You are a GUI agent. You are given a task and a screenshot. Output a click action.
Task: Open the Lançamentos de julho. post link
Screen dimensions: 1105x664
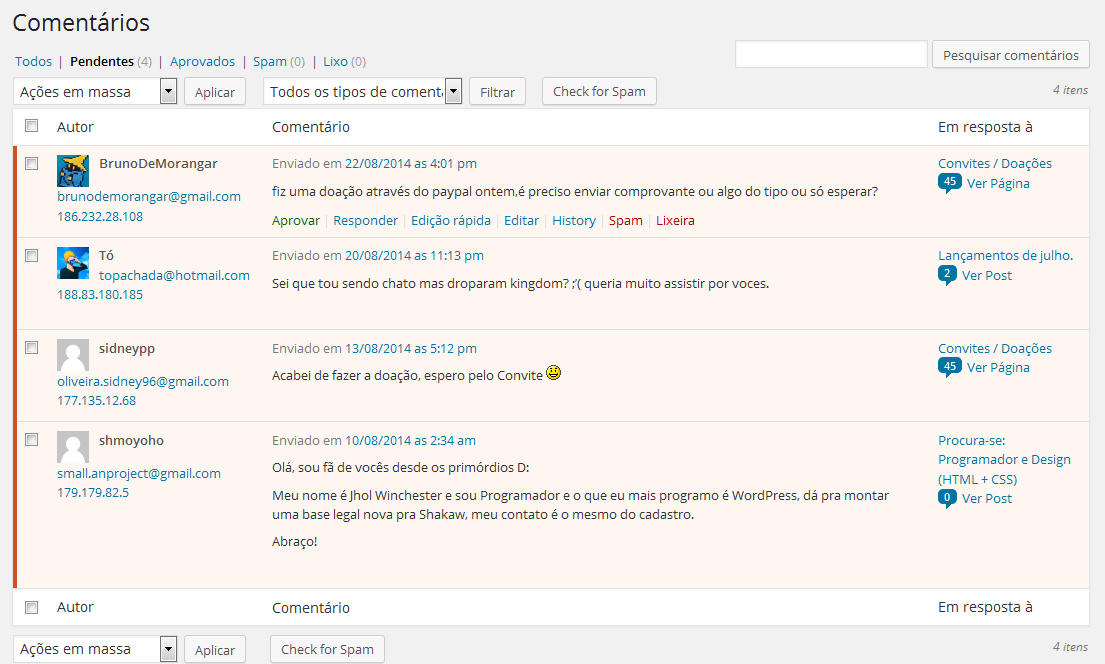click(x=1006, y=256)
